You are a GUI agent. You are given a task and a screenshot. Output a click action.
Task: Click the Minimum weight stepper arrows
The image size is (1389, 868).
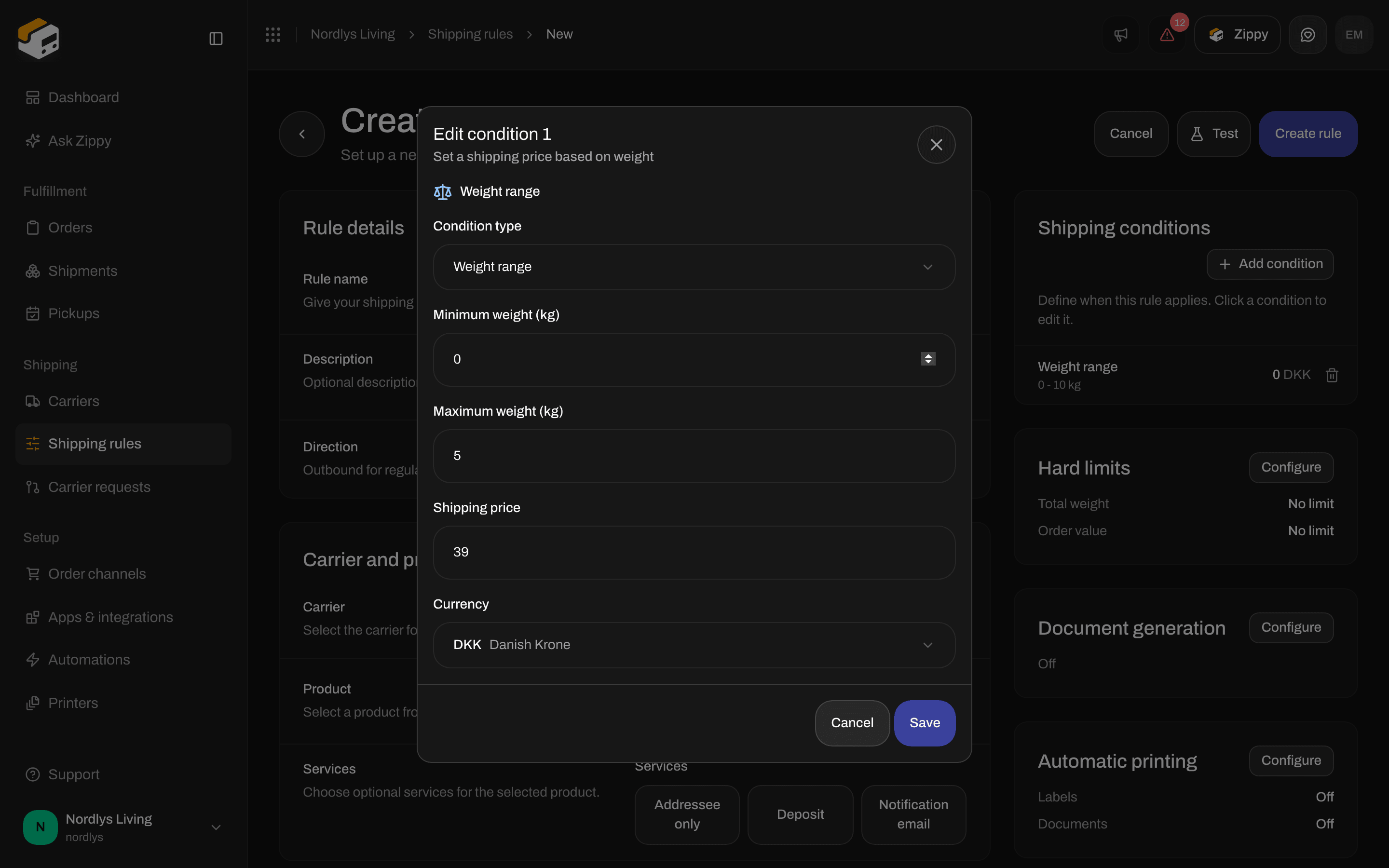click(928, 359)
